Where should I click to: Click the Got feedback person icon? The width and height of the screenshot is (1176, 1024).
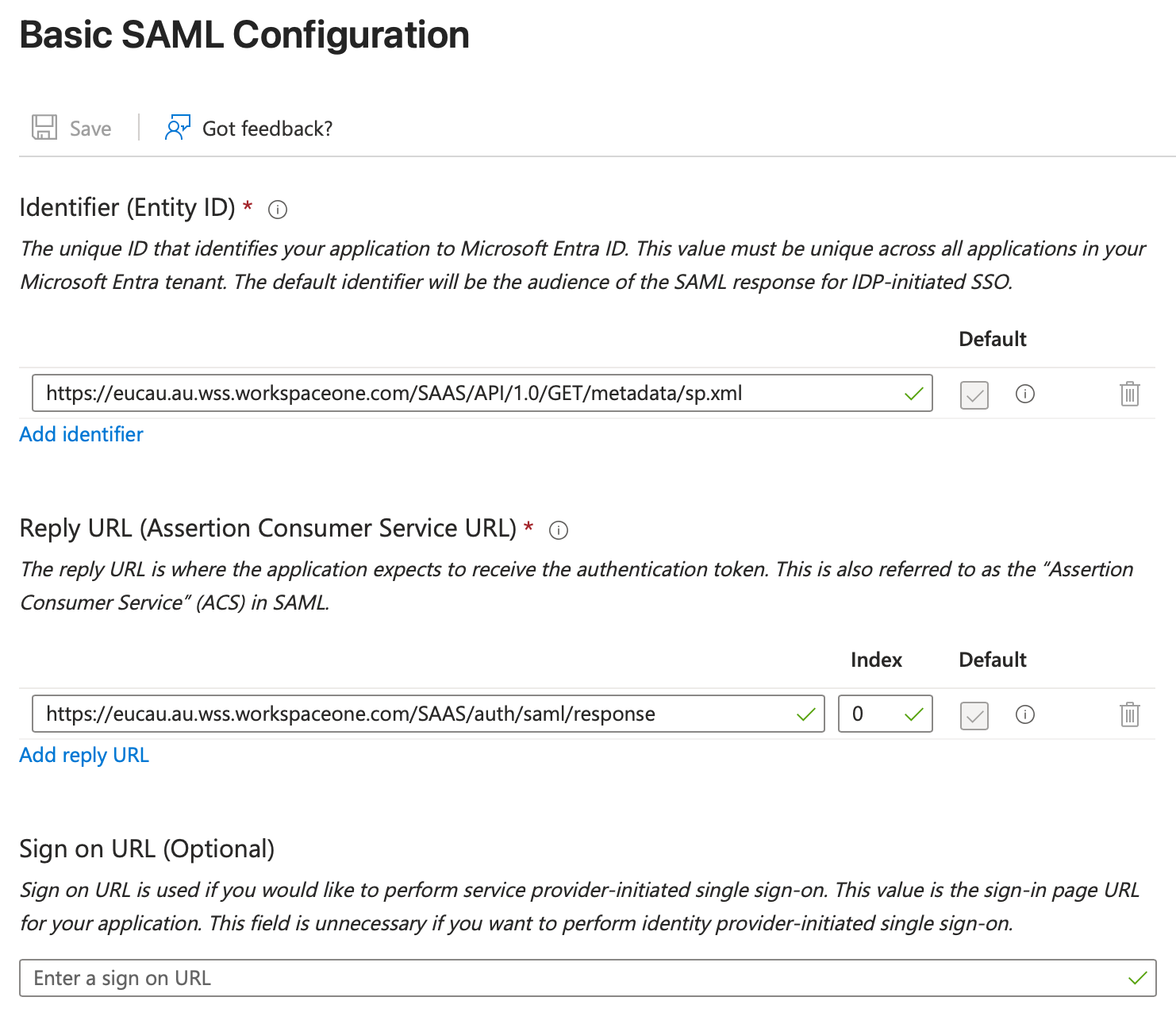pos(177,128)
